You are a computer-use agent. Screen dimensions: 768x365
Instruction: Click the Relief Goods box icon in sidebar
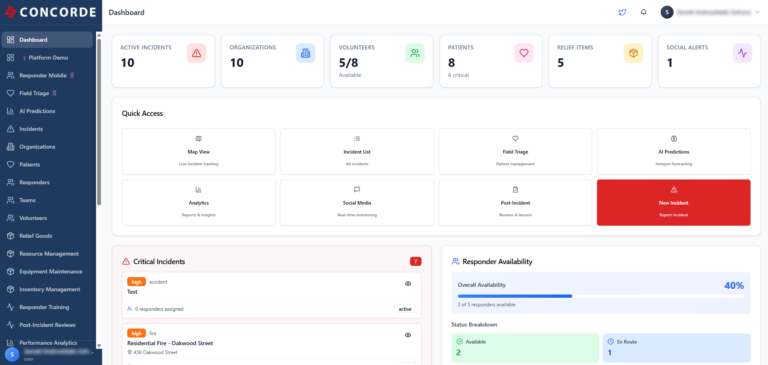[10, 236]
